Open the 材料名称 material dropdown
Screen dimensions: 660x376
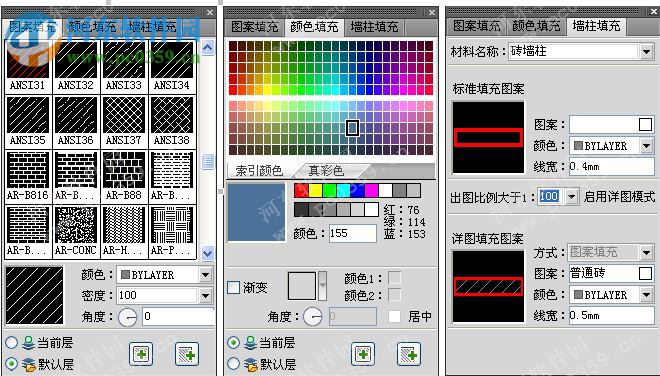click(x=647, y=52)
